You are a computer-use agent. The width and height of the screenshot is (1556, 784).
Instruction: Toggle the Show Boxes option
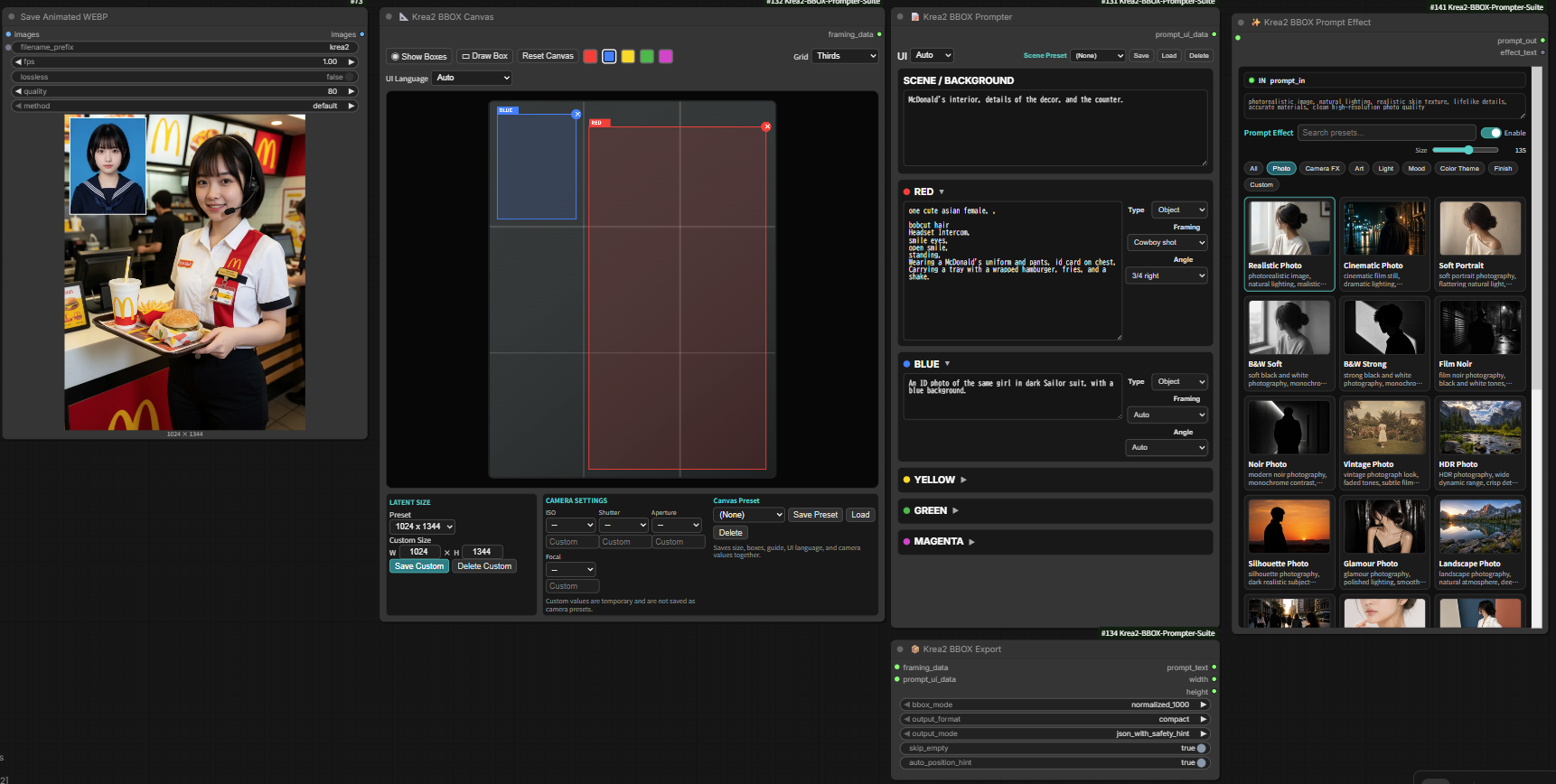click(418, 56)
